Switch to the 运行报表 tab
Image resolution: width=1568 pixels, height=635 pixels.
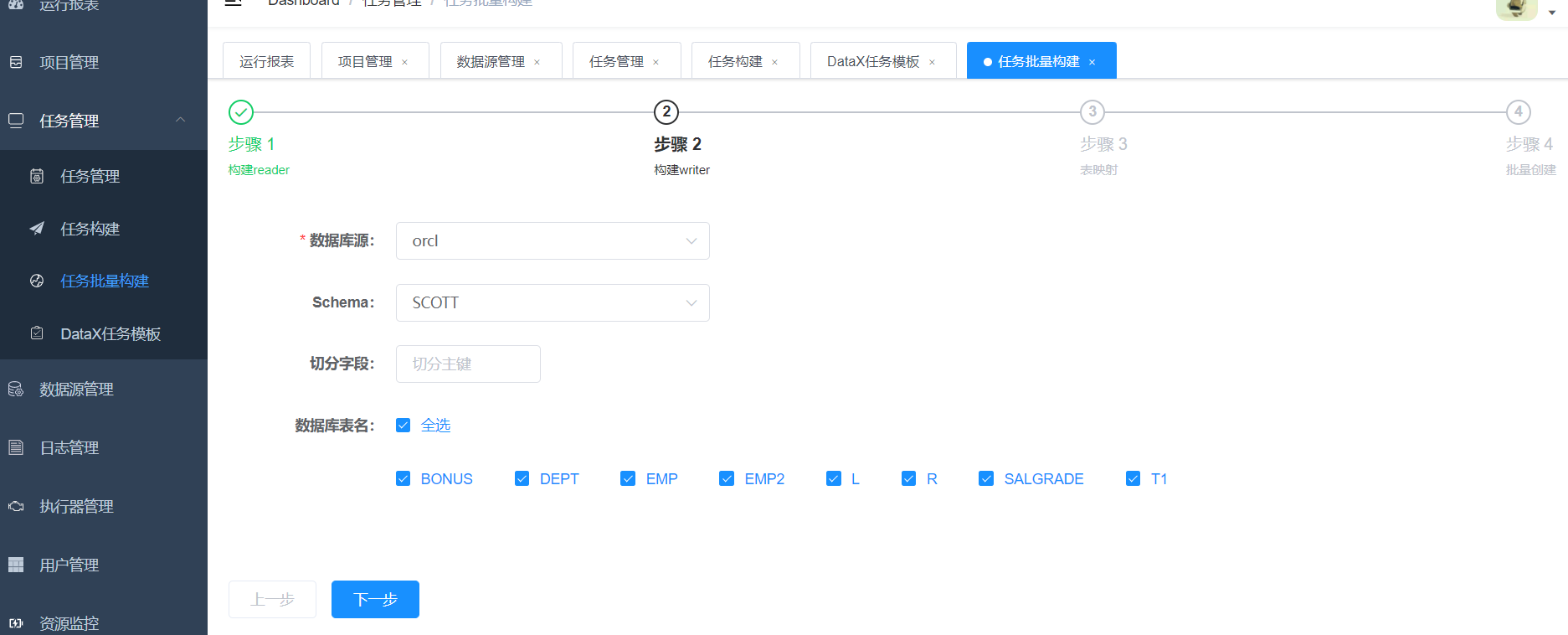tap(267, 61)
